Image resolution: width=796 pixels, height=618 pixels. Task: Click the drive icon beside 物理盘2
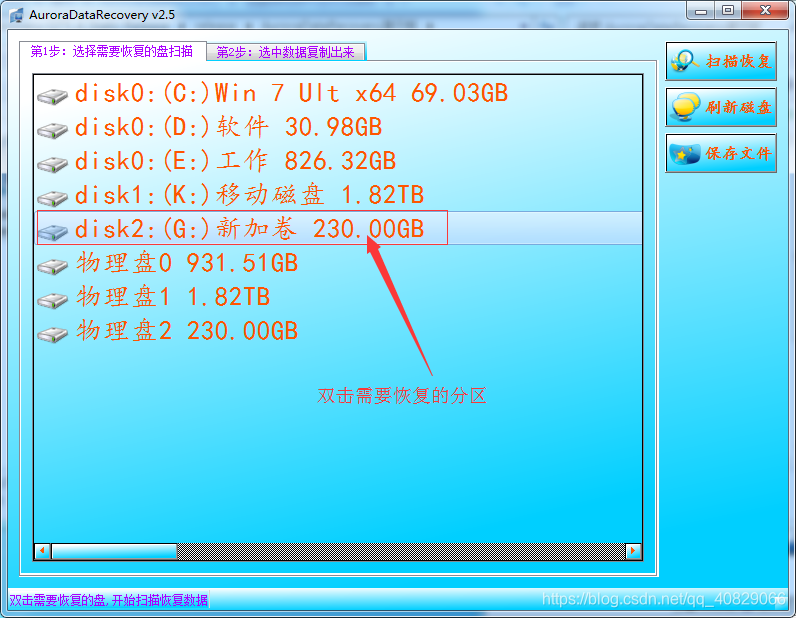coord(52,334)
